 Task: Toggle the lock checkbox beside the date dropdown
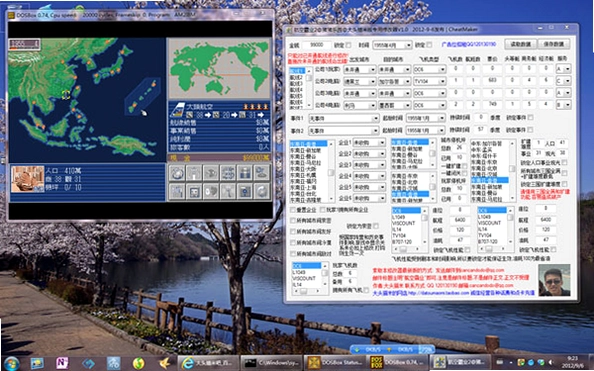429,45
